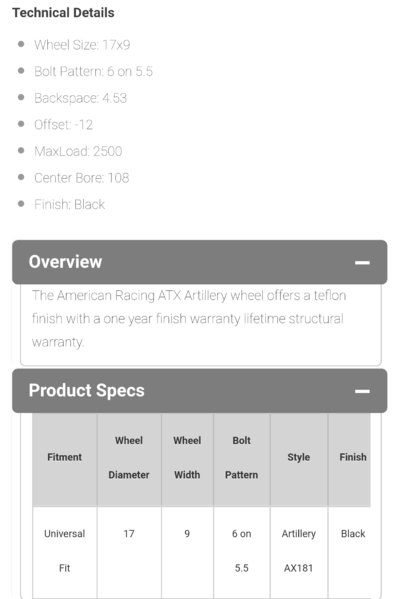Viewport: 394px width, 599px height.
Task: Click the Technical Details heading
Action: pos(63,13)
